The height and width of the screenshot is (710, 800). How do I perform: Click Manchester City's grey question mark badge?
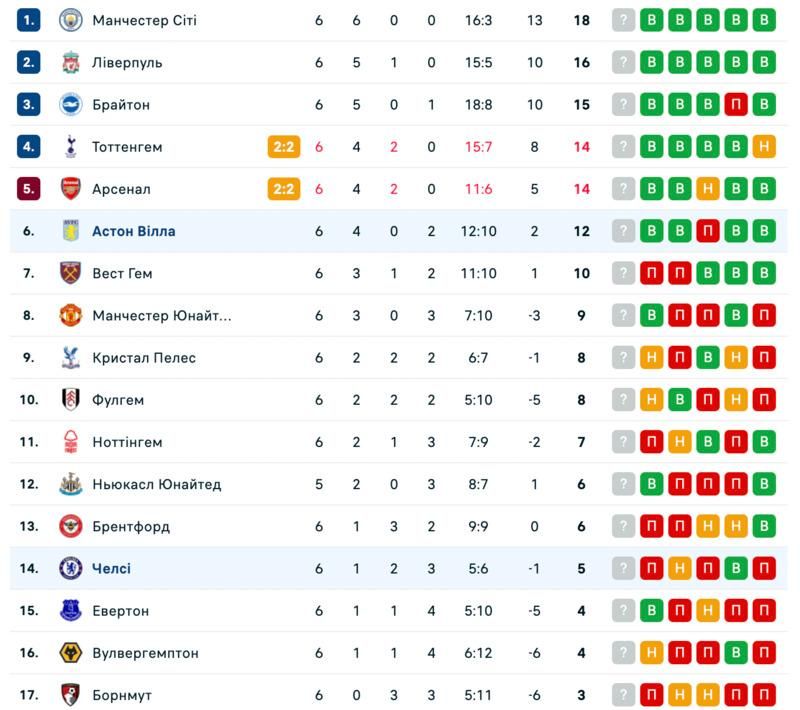[x=624, y=20]
